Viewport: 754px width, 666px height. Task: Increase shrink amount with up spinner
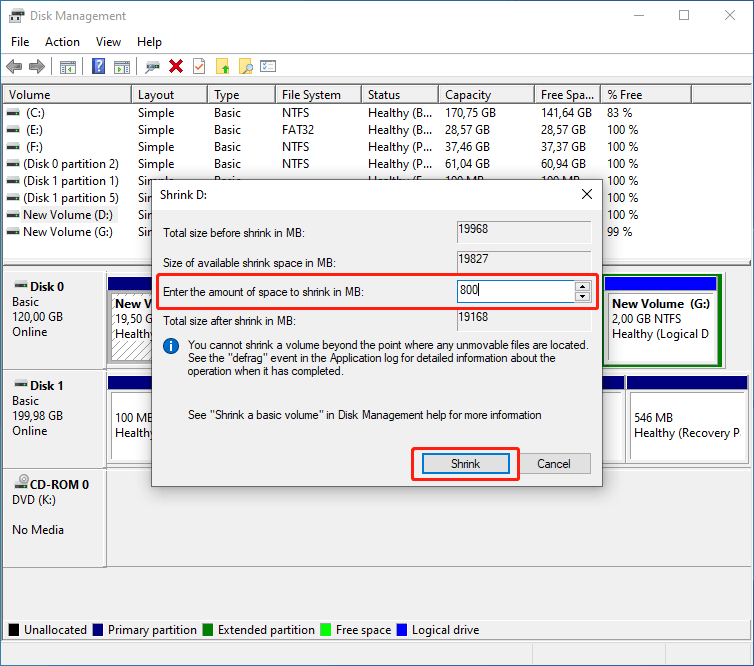click(582, 287)
